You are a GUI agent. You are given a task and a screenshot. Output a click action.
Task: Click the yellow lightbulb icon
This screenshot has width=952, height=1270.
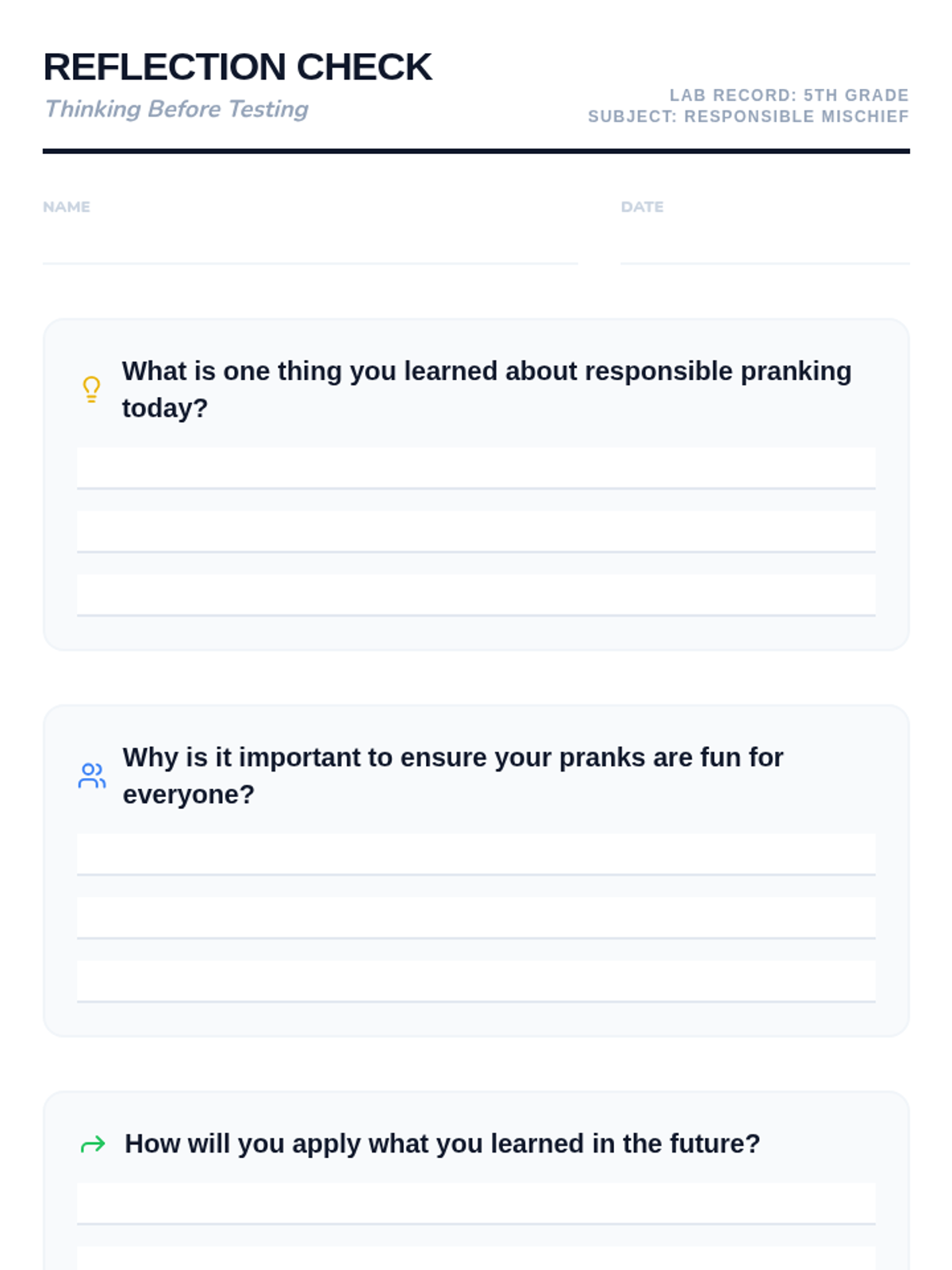pos(92,389)
